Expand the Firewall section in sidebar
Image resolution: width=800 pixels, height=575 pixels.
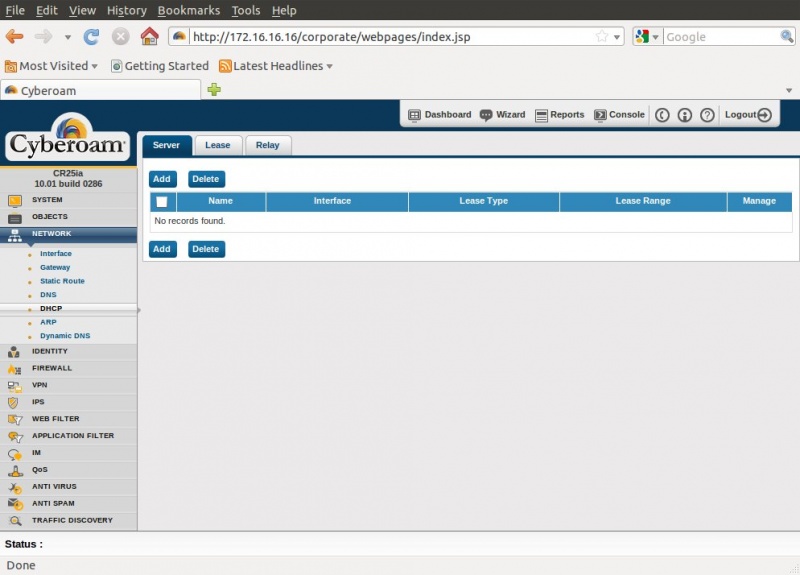52,368
